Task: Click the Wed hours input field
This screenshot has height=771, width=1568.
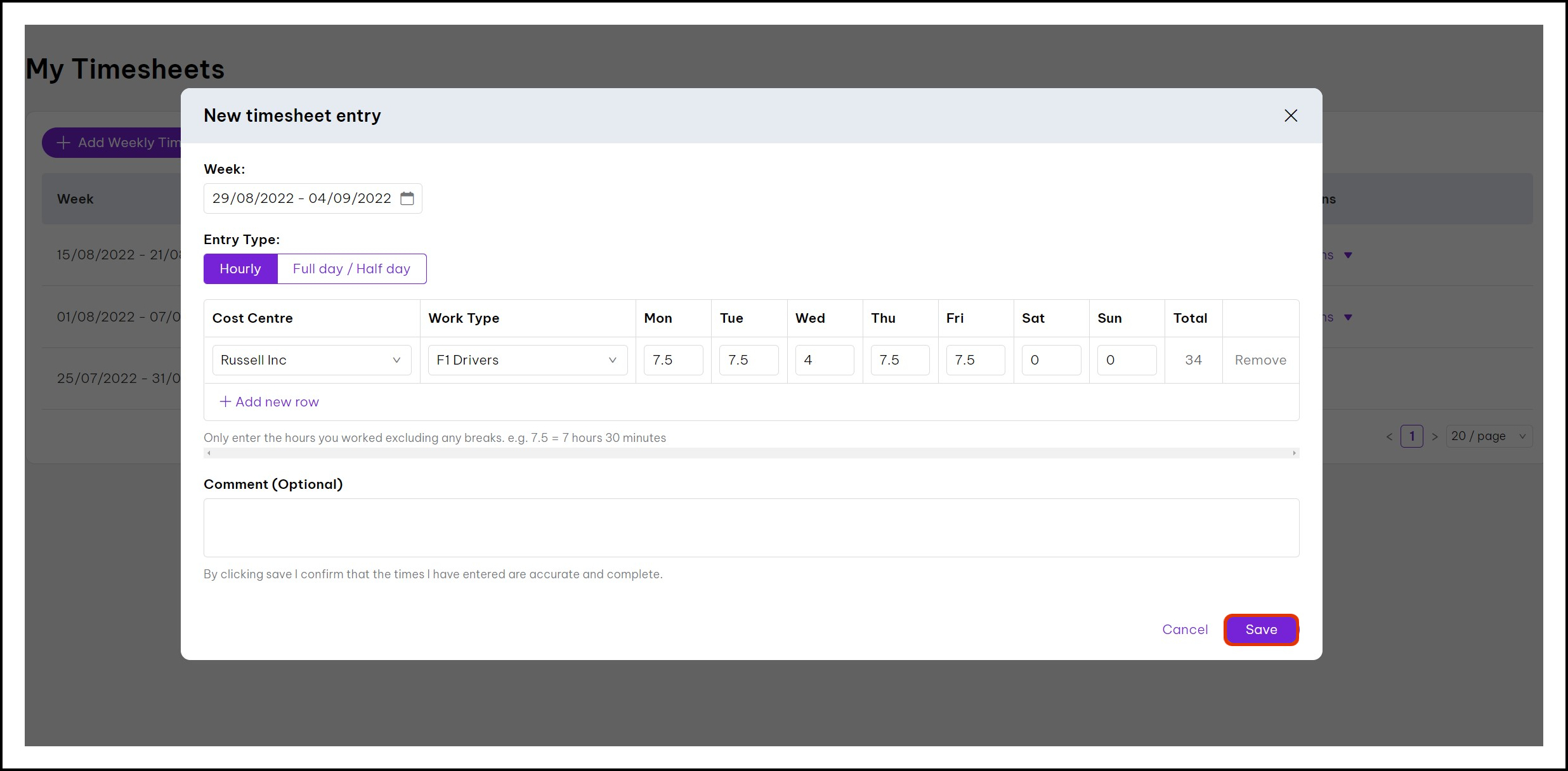Action: tap(824, 360)
